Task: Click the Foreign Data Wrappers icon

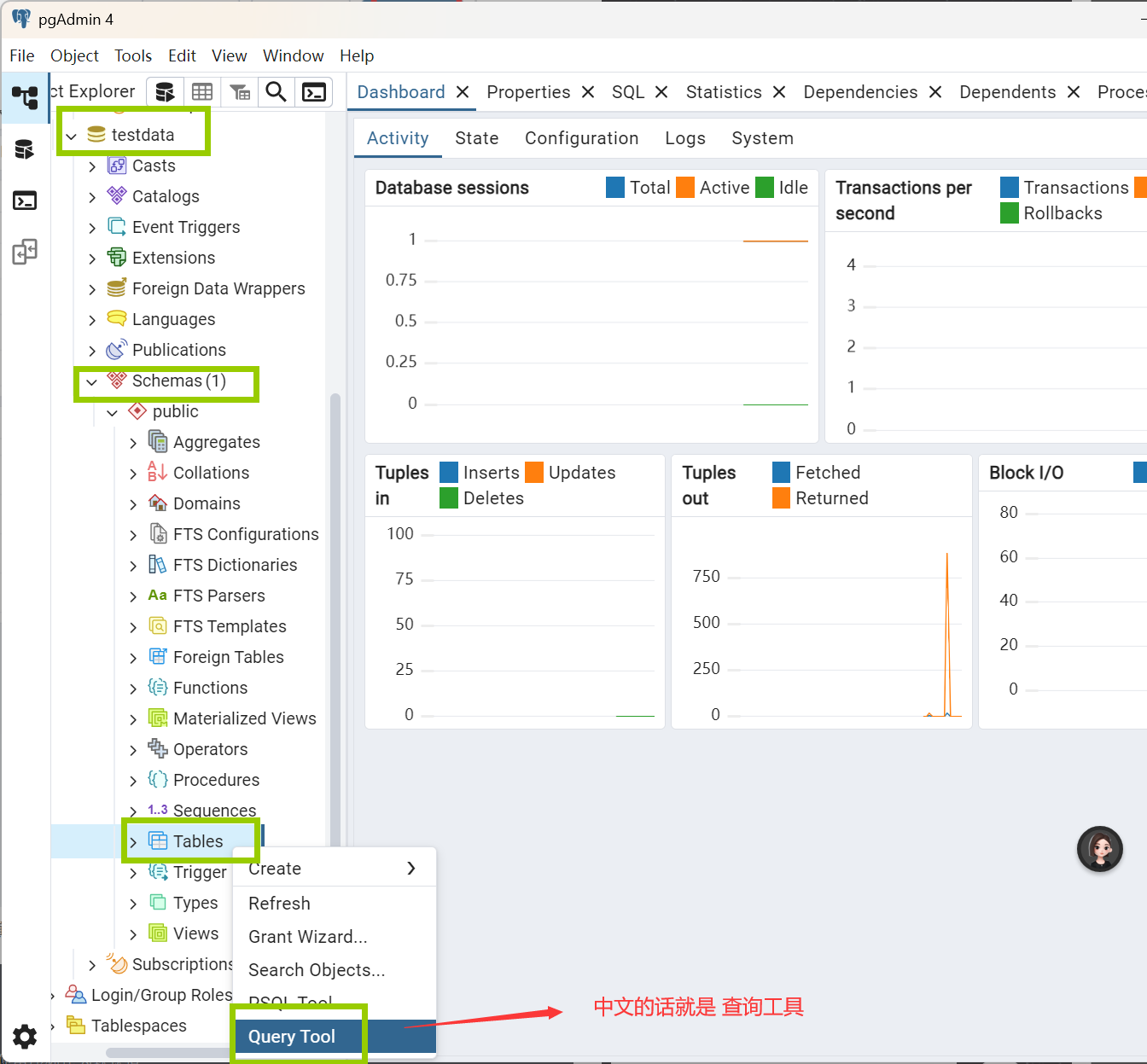Action: pyautogui.click(x=117, y=288)
